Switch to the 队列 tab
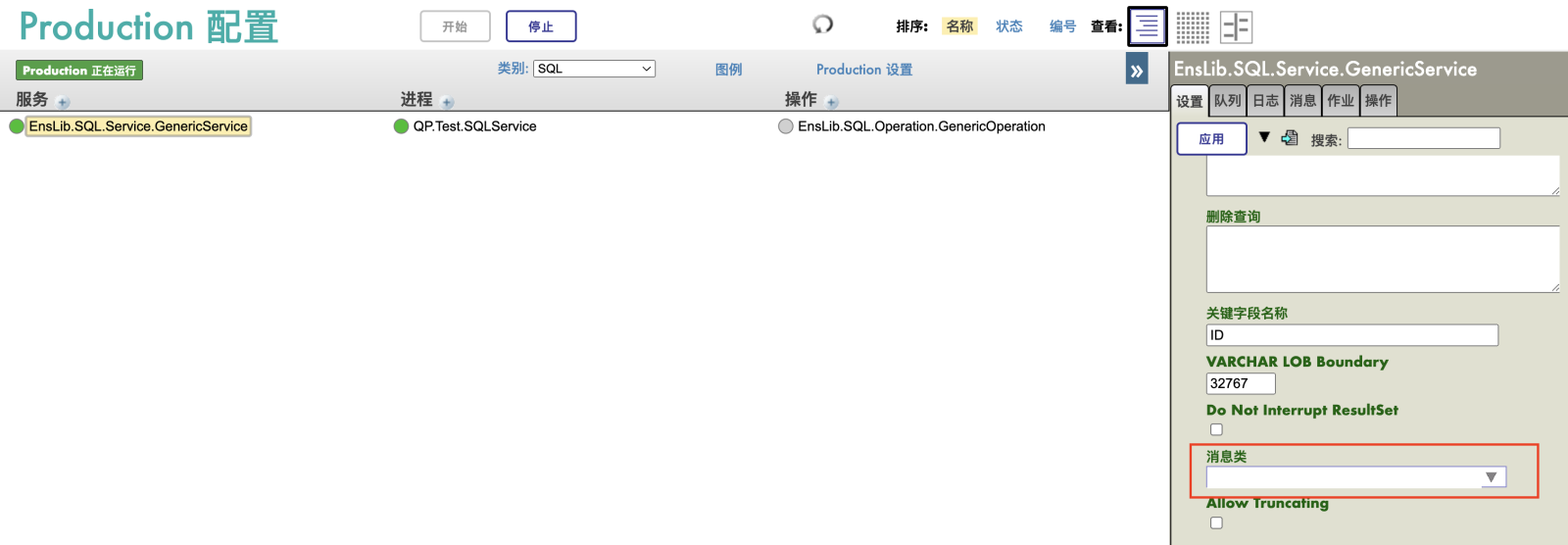Image resolution: width=1568 pixels, height=545 pixels. pyautogui.click(x=1227, y=100)
